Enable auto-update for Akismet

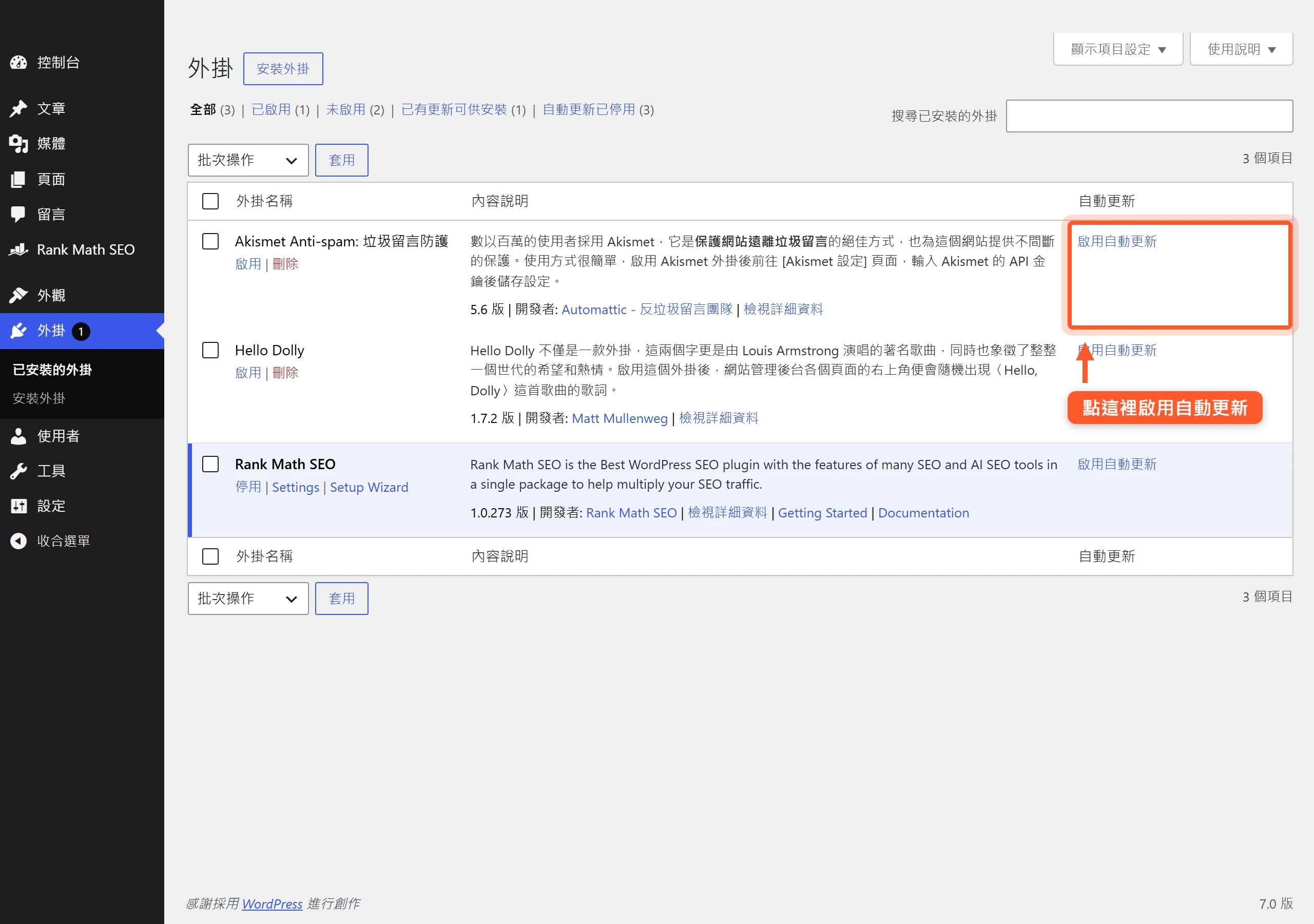(x=1117, y=241)
